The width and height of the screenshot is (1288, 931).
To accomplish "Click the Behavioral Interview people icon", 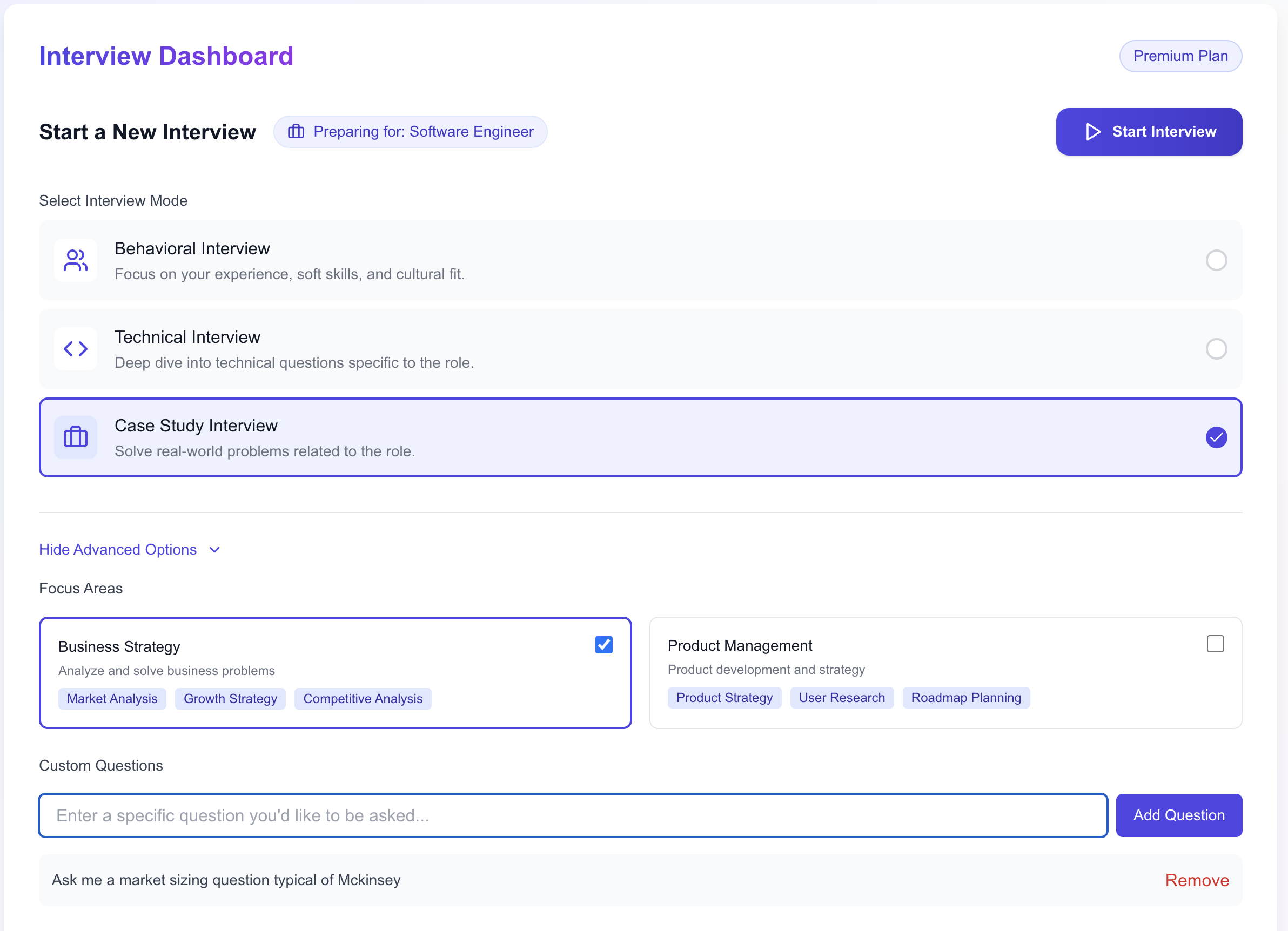I will pos(76,261).
